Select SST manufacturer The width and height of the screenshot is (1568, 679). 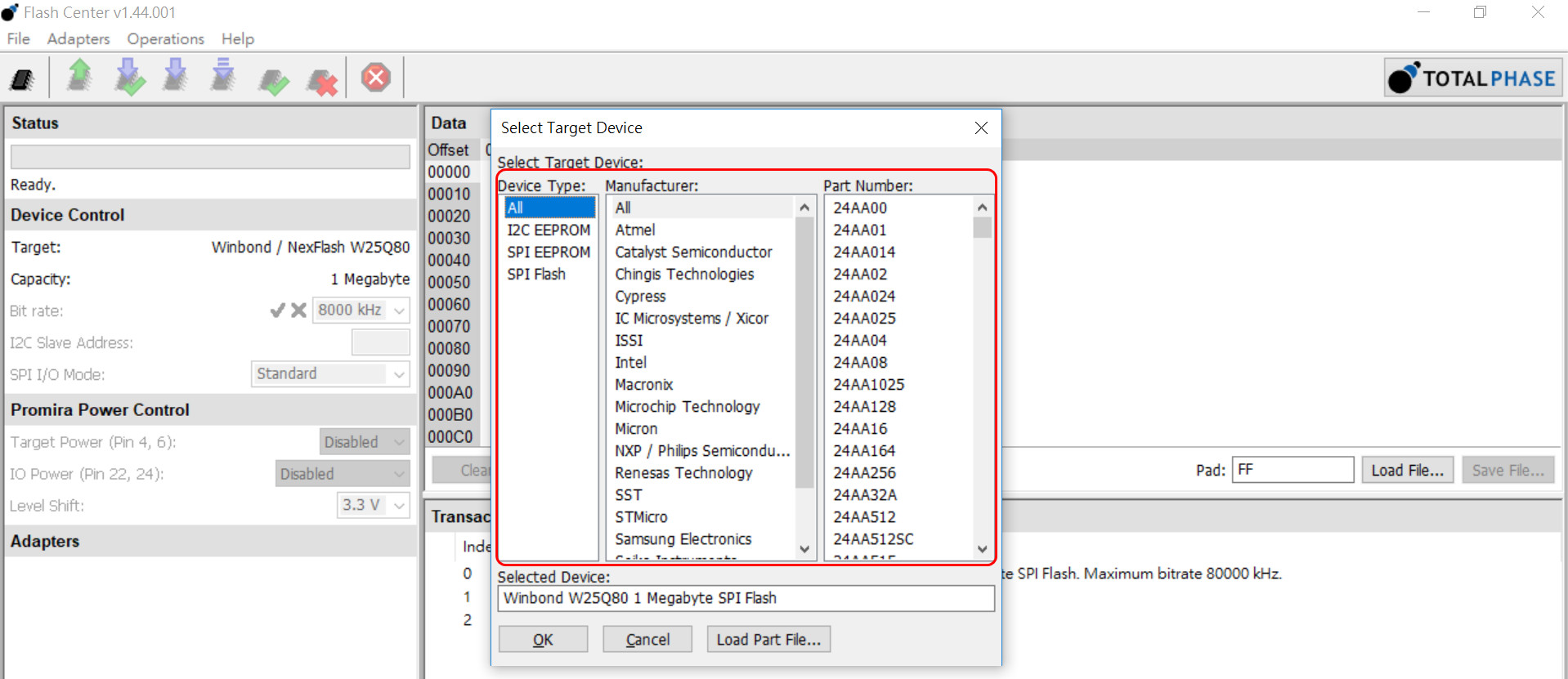click(628, 494)
